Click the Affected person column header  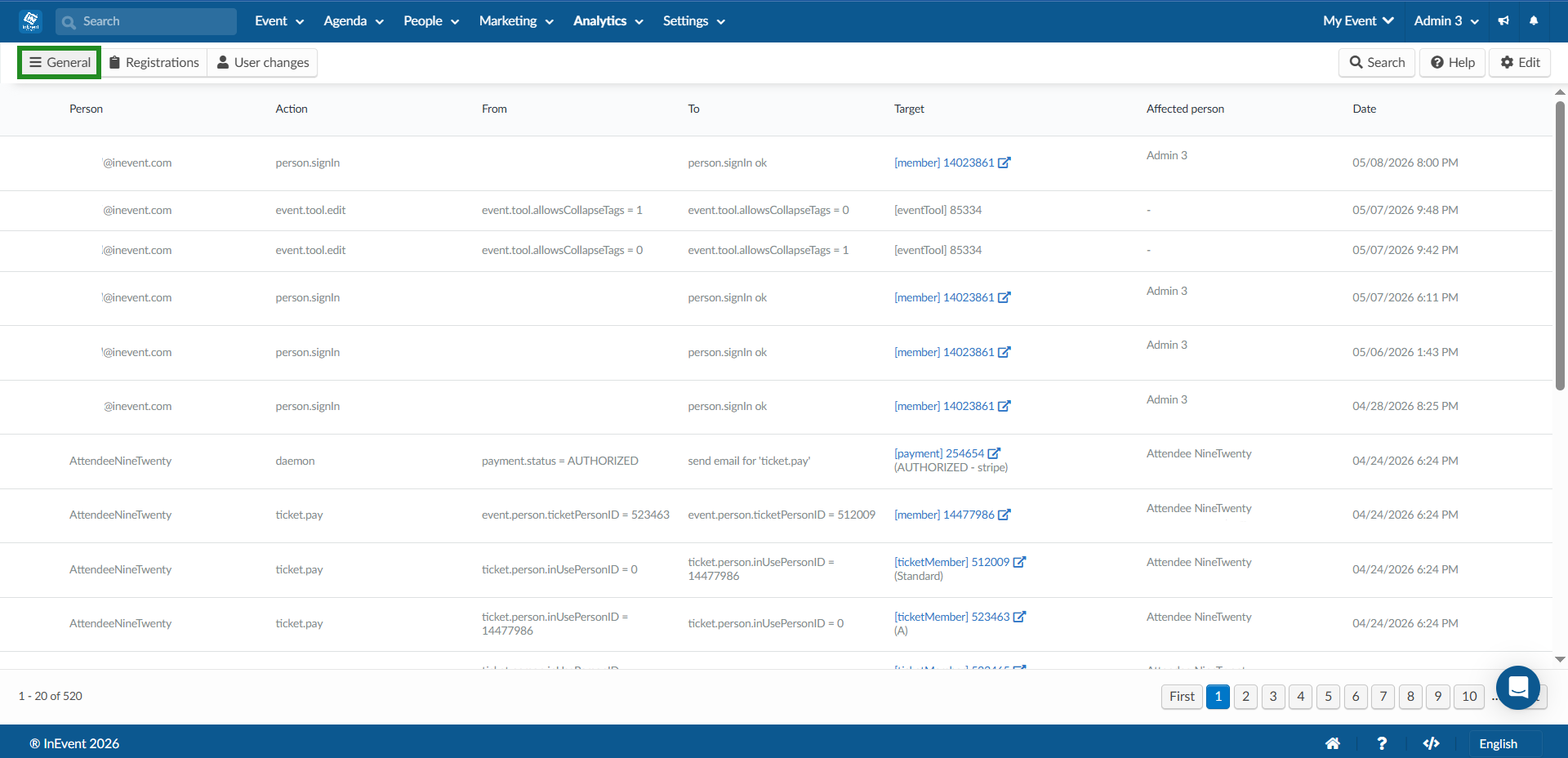pos(1185,109)
